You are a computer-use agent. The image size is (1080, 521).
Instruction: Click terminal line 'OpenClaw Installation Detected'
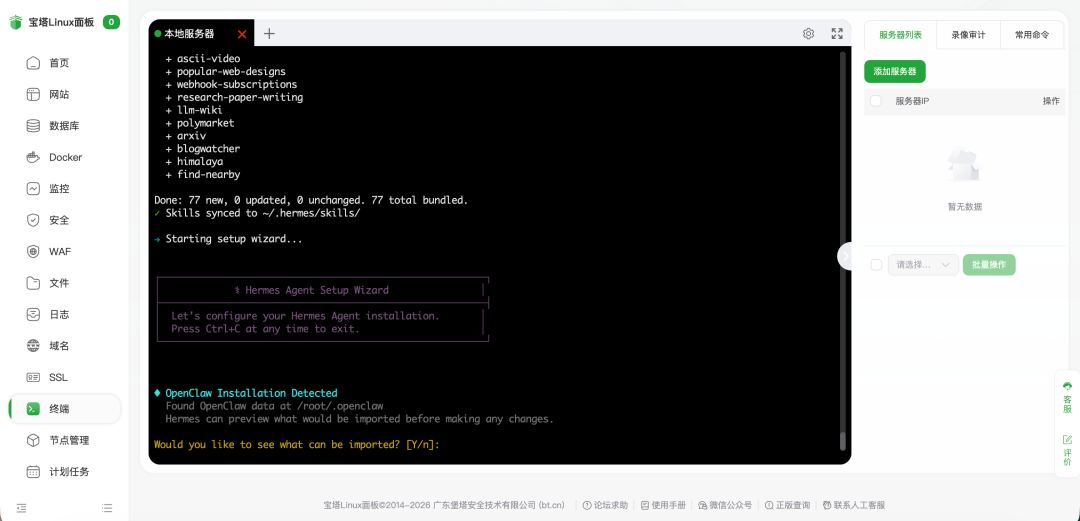coord(251,394)
